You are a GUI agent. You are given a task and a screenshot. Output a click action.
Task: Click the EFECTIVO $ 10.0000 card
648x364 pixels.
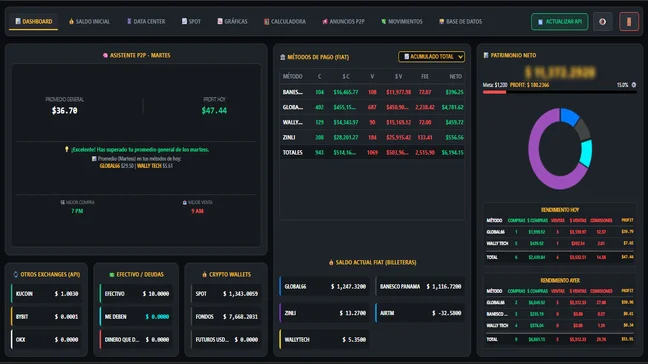click(136, 294)
